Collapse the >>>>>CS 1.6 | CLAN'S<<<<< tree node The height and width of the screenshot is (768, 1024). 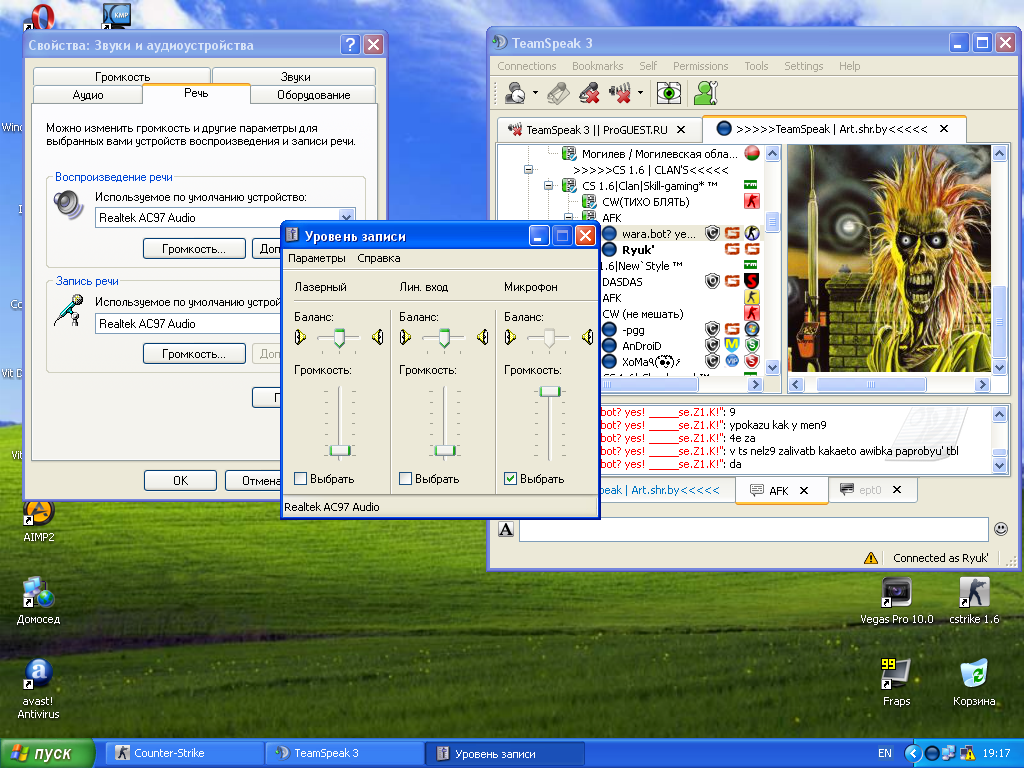pos(528,170)
